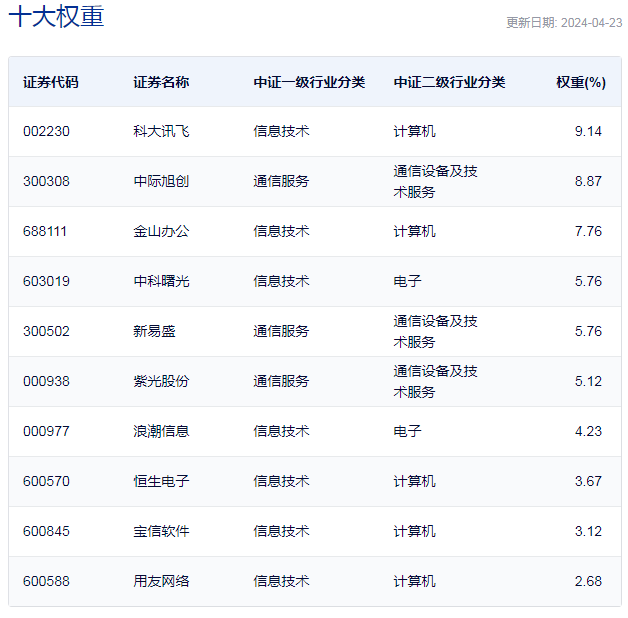628x618 pixels.
Task: Select security code 603019
Action: point(46,281)
